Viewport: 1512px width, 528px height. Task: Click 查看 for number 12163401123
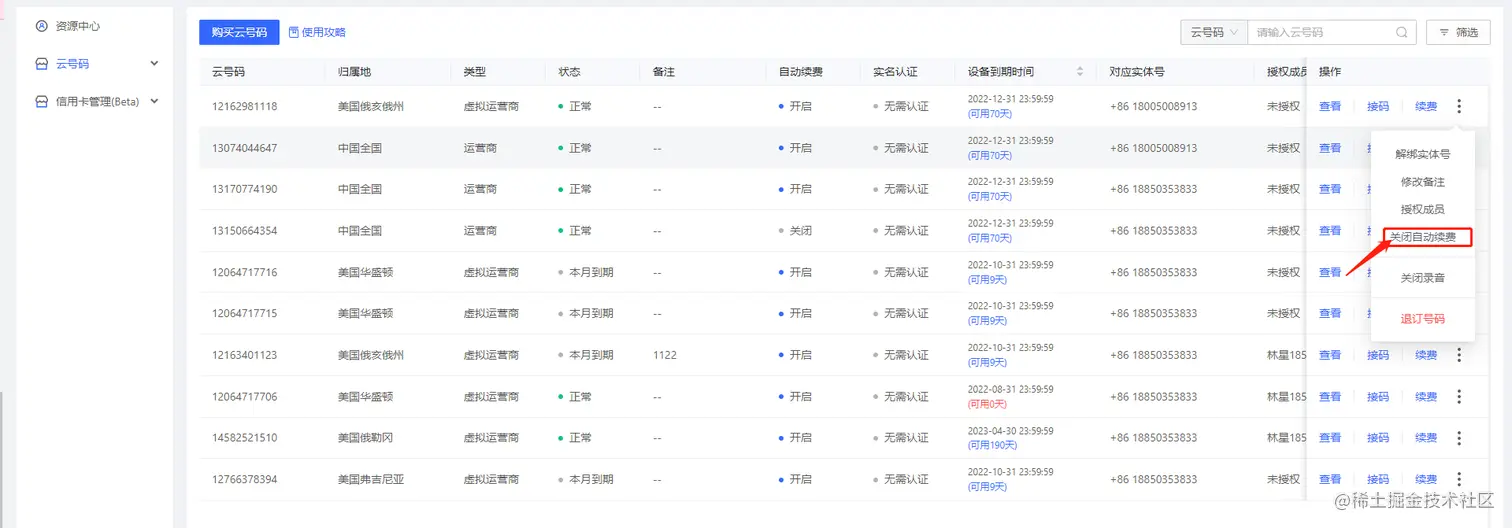(1330, 355)
